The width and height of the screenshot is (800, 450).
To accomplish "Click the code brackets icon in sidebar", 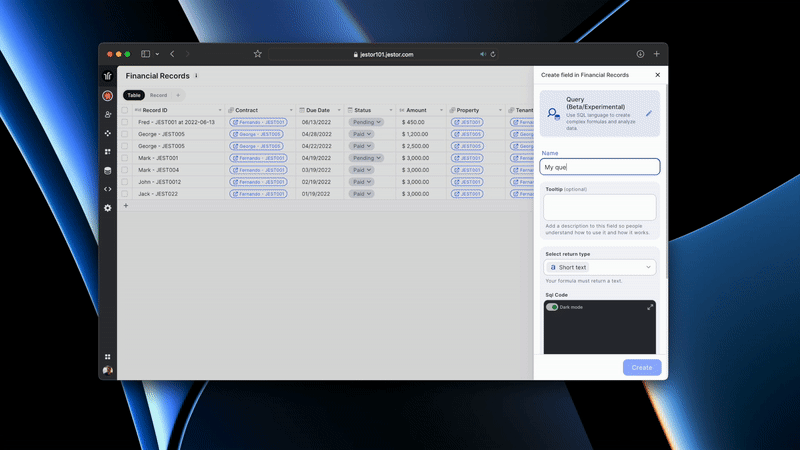I will [x=108, y=188].
